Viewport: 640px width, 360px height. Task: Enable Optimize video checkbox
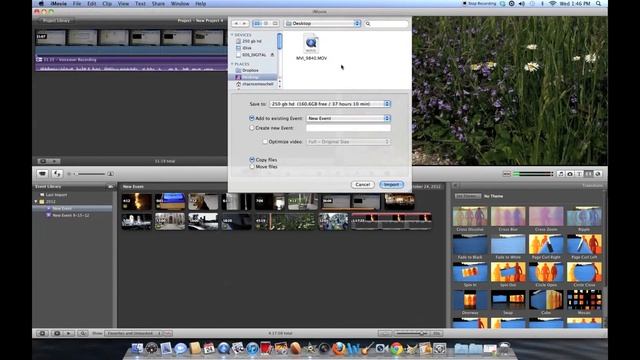tap(265, 142)
